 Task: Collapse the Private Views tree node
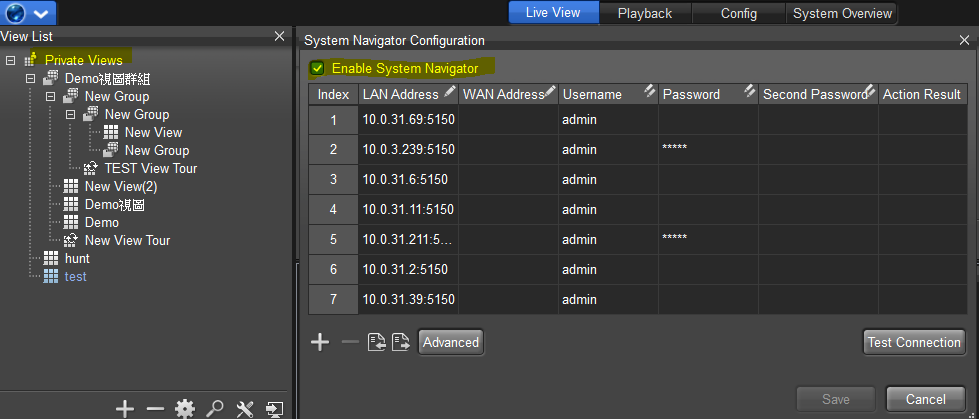[10, 60]
